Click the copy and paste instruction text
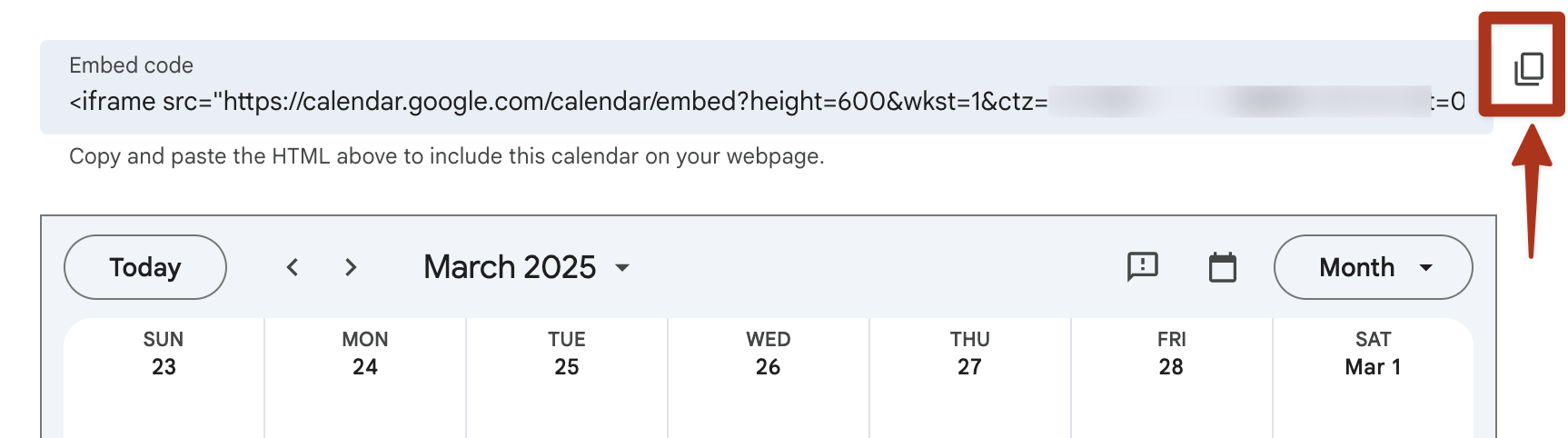The image size is (1568, 438). 447,156
